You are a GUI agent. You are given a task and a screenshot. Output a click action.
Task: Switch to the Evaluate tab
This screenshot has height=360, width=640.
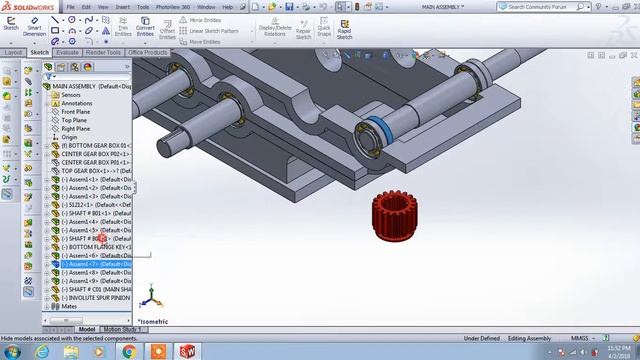[x=67, y=53]
